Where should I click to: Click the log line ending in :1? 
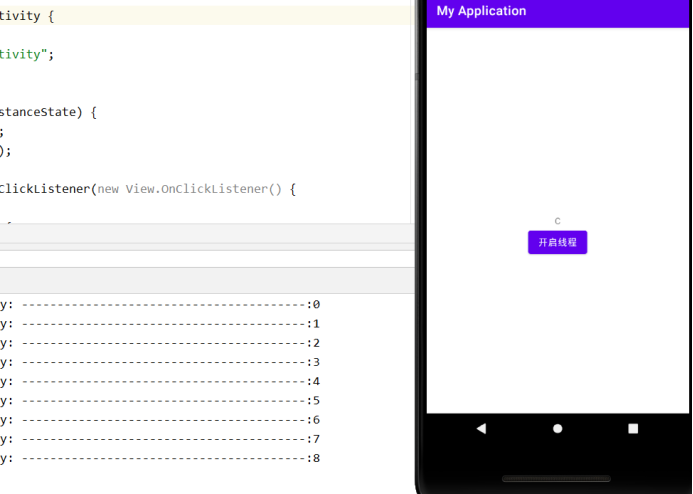point(160,324)
